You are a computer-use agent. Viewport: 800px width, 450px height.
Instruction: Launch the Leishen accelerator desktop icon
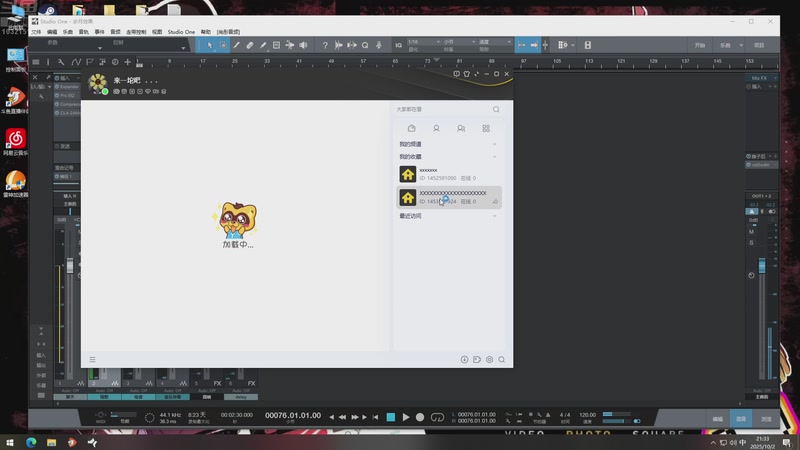pos(15,184)
